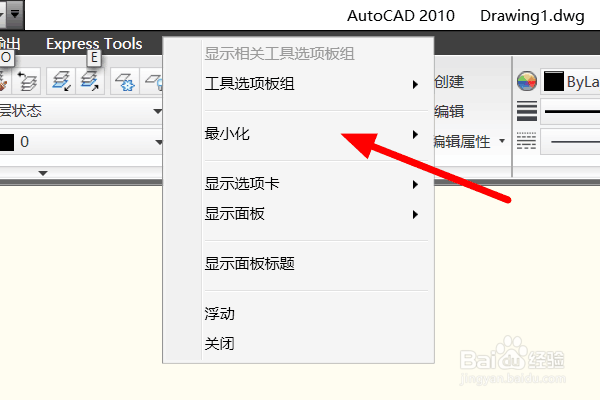Image resolution: width=600 pixels, height=400 pixels.
Task: Click the Drawing1.dwg title text
Action: 532,16
